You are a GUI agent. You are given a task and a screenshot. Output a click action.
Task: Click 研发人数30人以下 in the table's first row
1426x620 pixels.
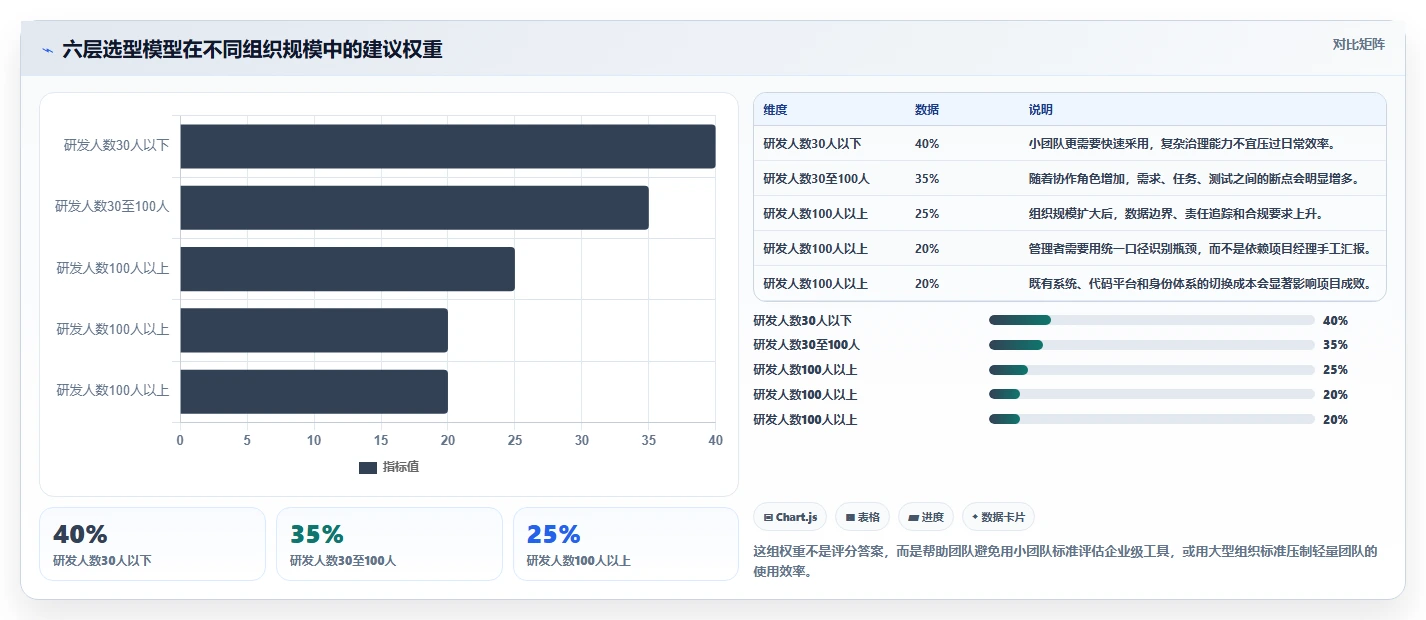coord(812,144)
